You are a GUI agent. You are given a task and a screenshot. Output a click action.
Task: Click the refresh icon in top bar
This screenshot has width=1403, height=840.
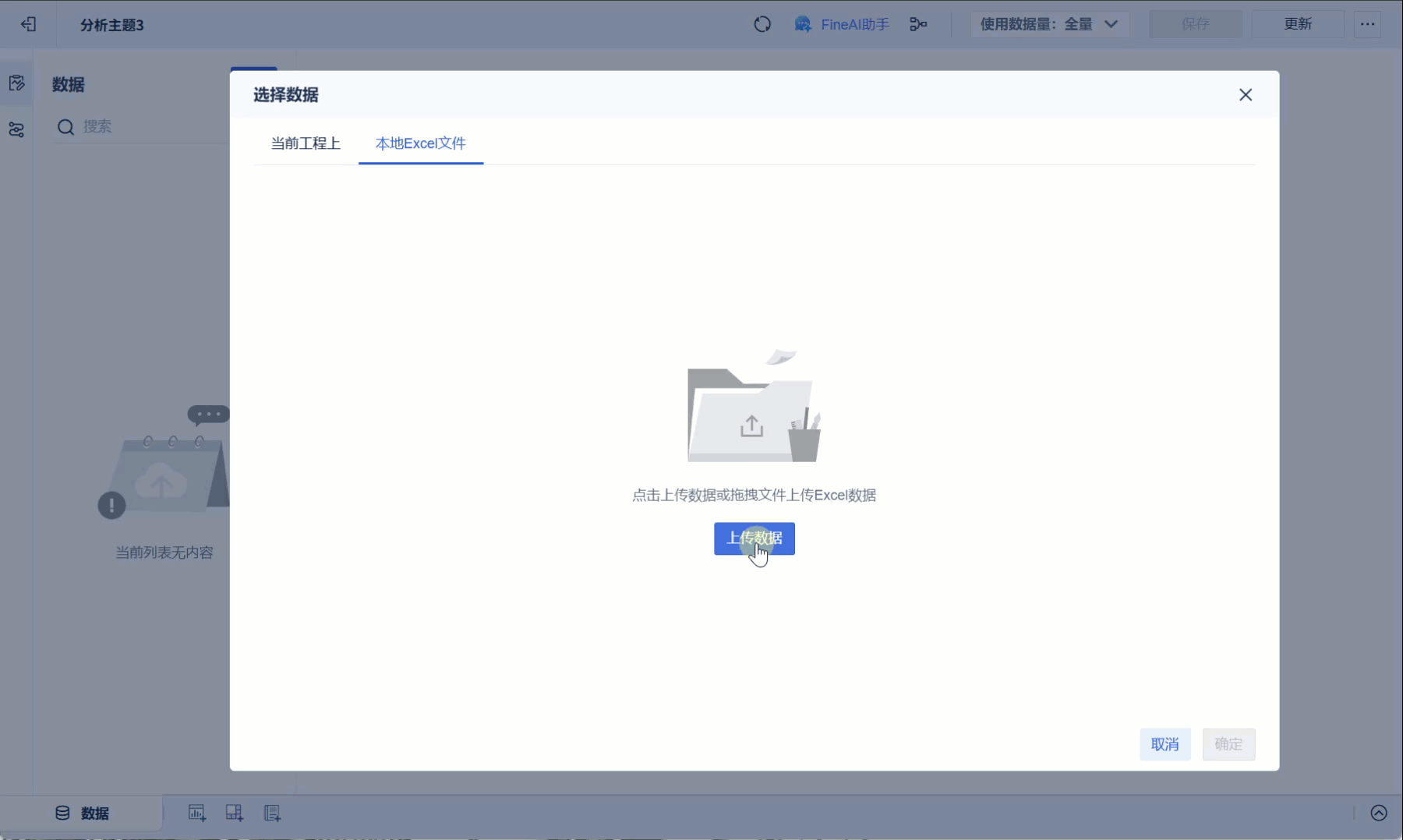(762, 24)
